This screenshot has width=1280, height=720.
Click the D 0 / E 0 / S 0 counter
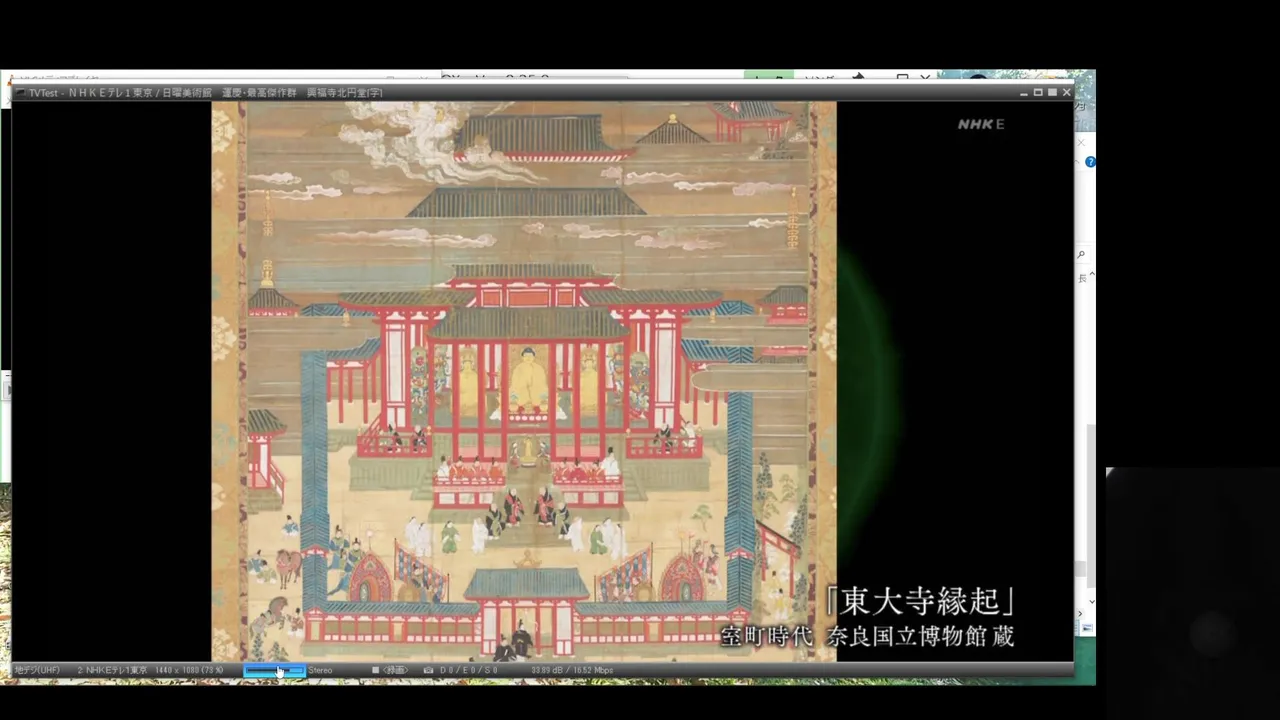469,670
